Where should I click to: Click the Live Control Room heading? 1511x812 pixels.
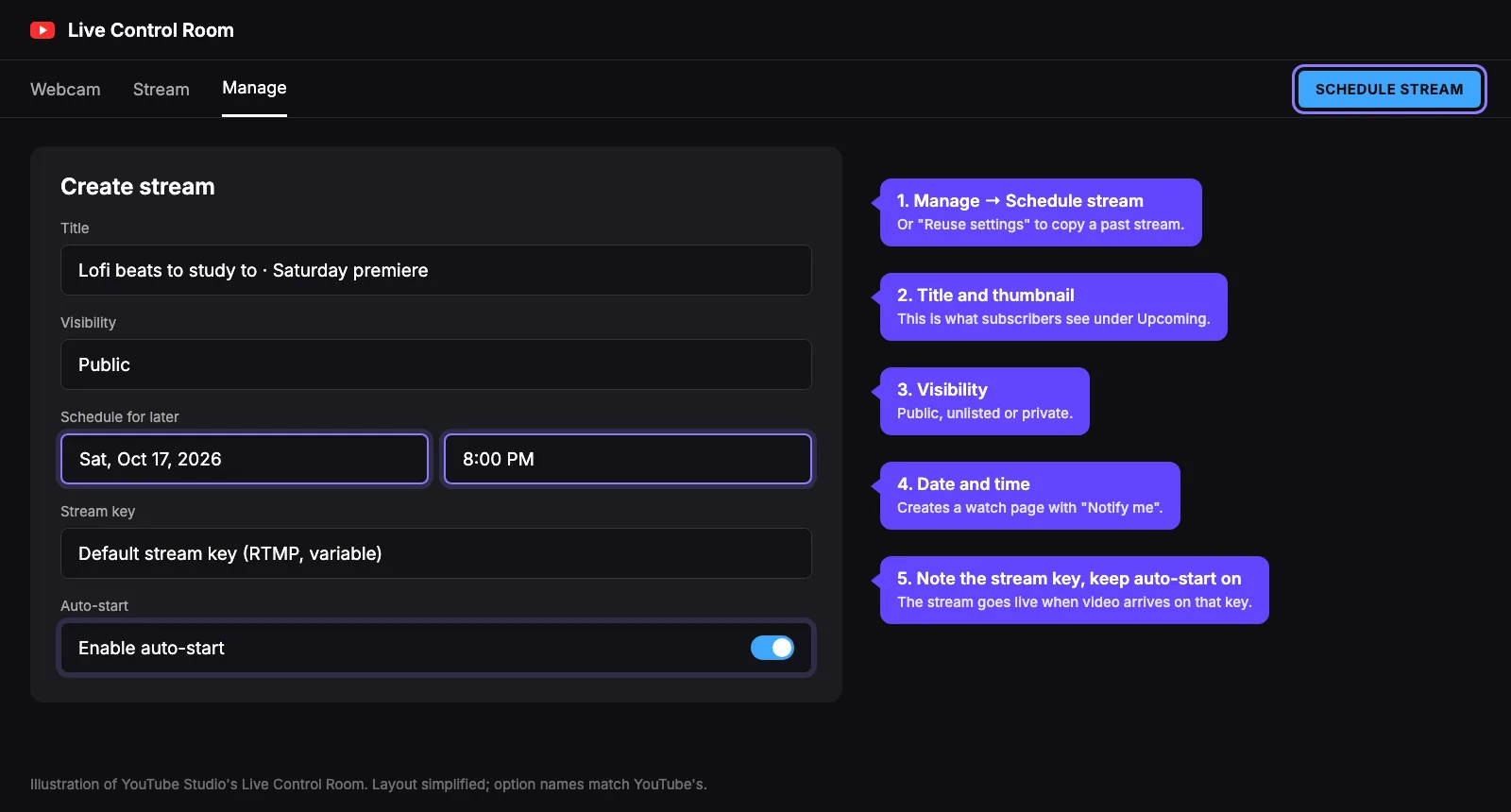pyautogui.click(x=151, y=30)
